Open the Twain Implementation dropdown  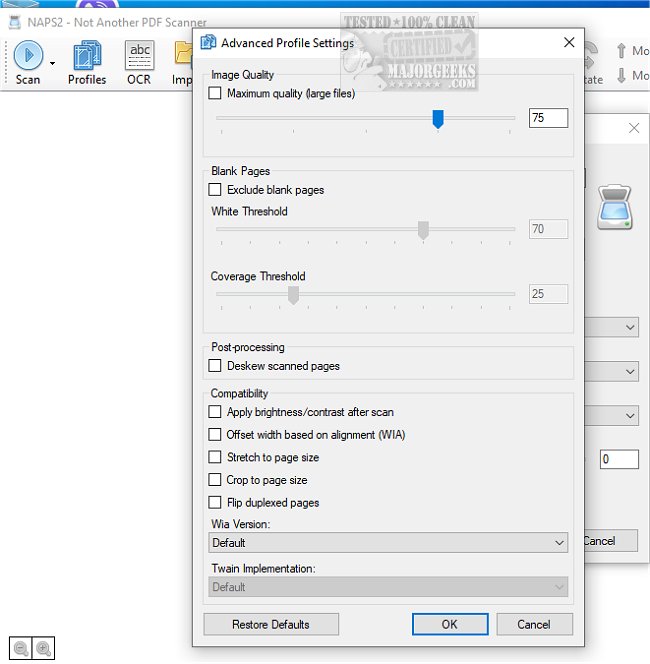click(388, 587)
